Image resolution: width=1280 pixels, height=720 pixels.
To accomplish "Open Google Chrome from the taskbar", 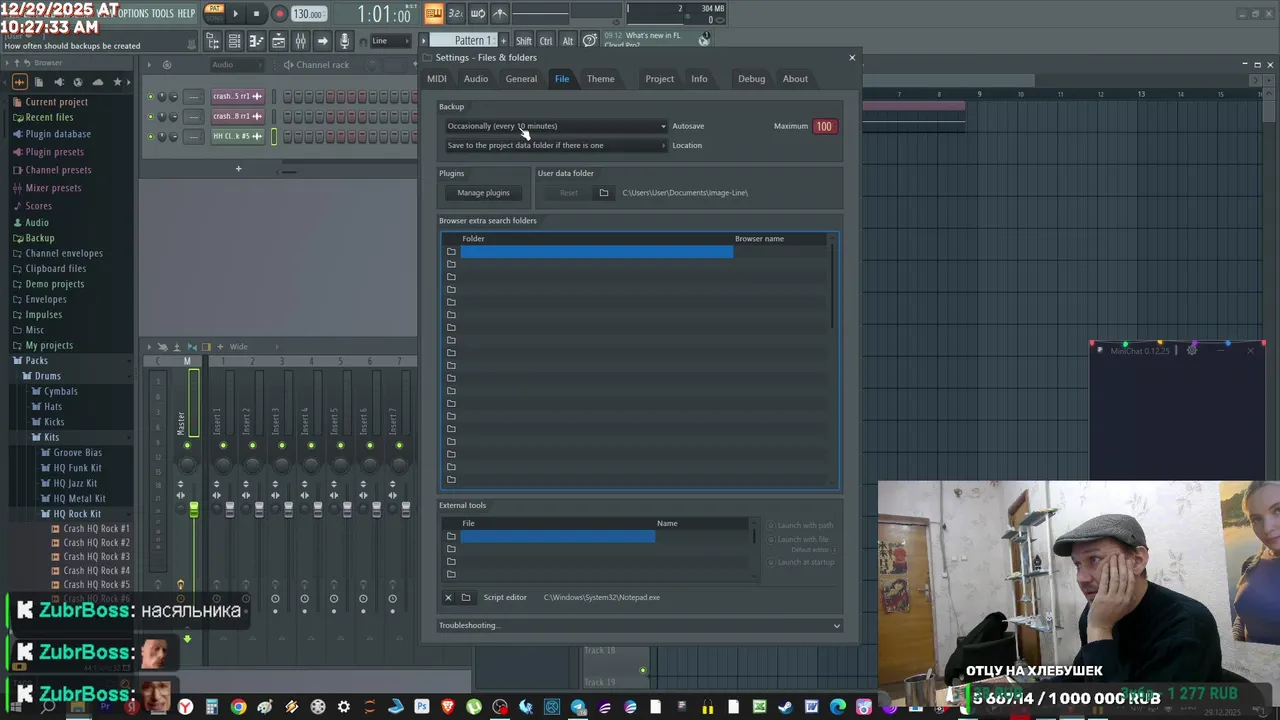I will coord(238,707).
